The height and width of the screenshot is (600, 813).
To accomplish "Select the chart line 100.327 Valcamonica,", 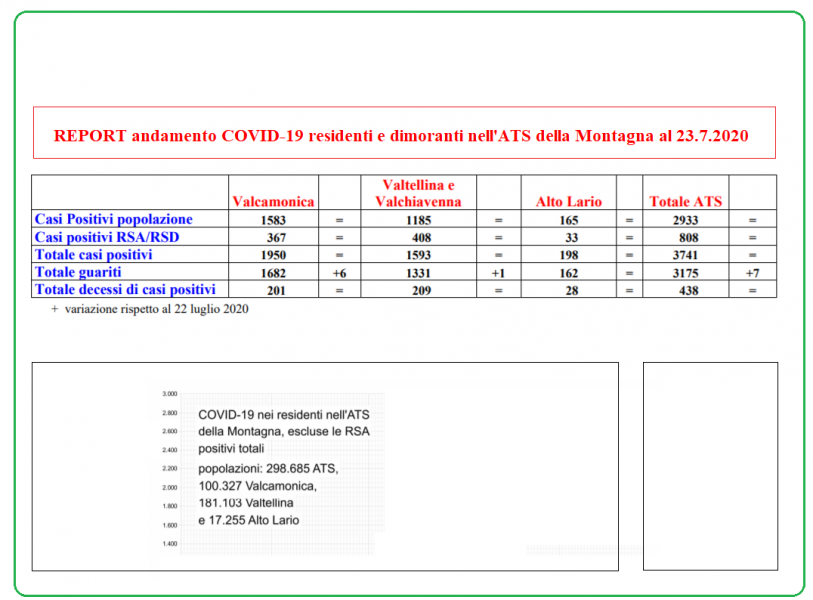I will coord(257,486).
